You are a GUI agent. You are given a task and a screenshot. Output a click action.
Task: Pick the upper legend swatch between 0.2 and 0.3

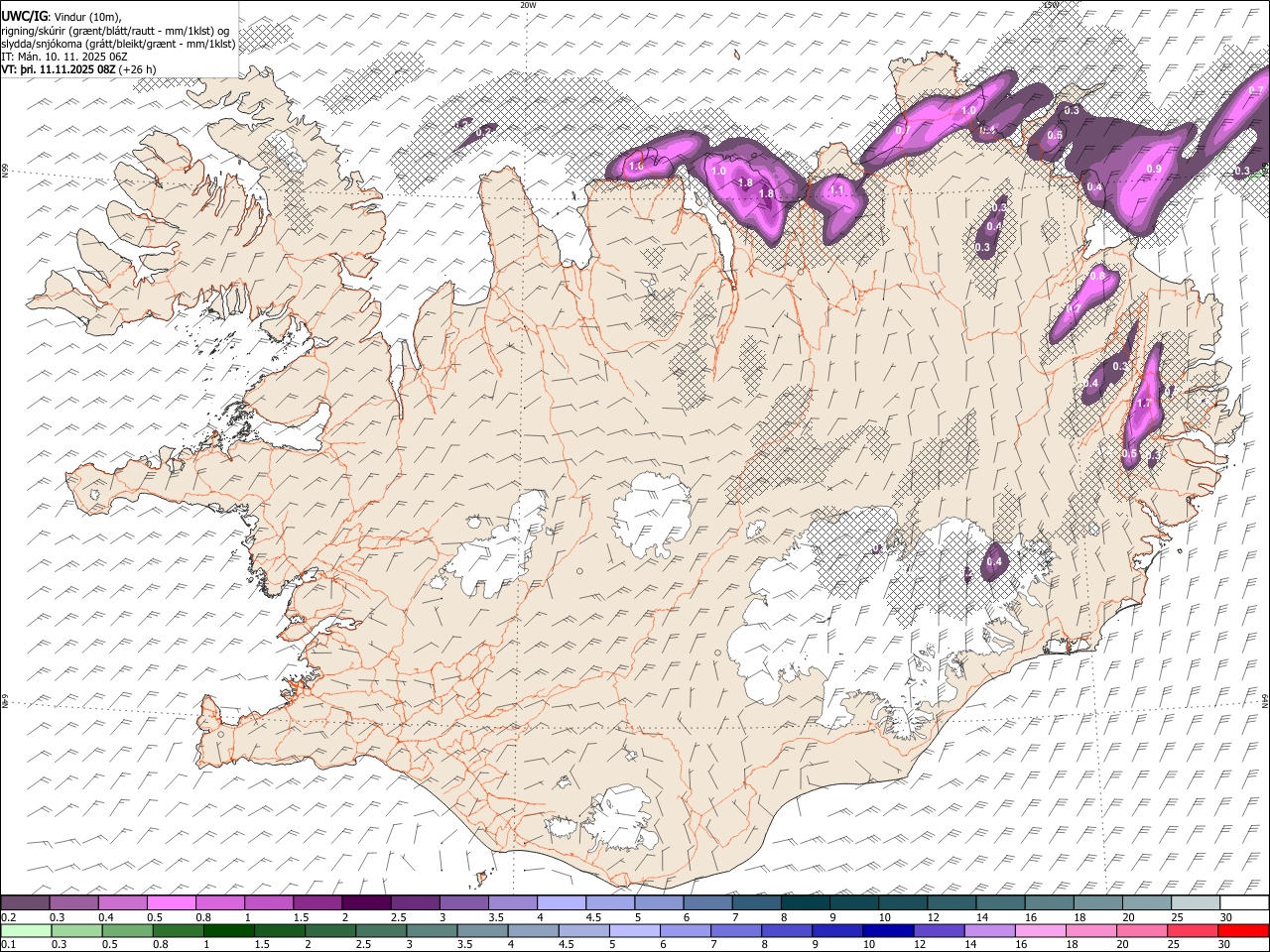(26, 902)
